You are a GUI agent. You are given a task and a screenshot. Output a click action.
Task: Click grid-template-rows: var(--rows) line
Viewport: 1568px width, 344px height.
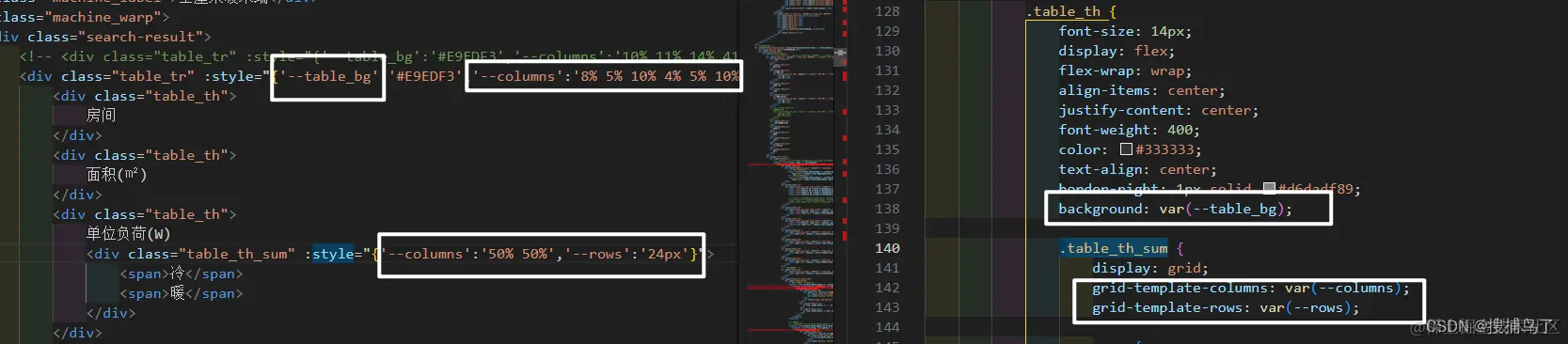[1226, 307]
